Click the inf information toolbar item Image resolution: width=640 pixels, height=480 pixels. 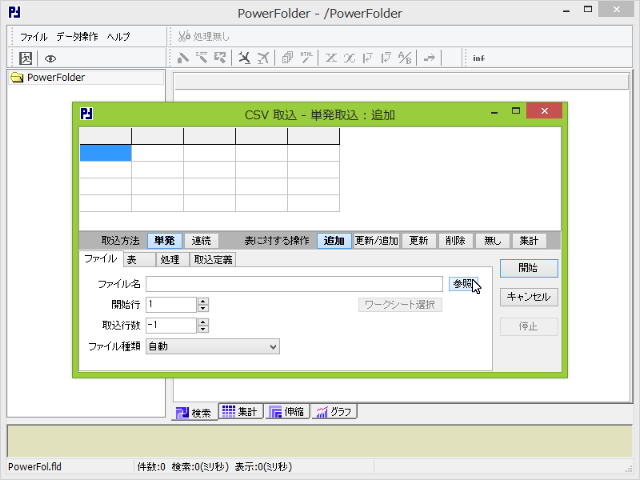coord(478,58)
